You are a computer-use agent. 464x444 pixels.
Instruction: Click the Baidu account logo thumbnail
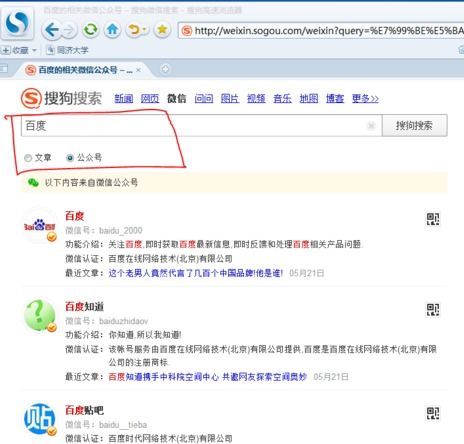tap(40, 226)
